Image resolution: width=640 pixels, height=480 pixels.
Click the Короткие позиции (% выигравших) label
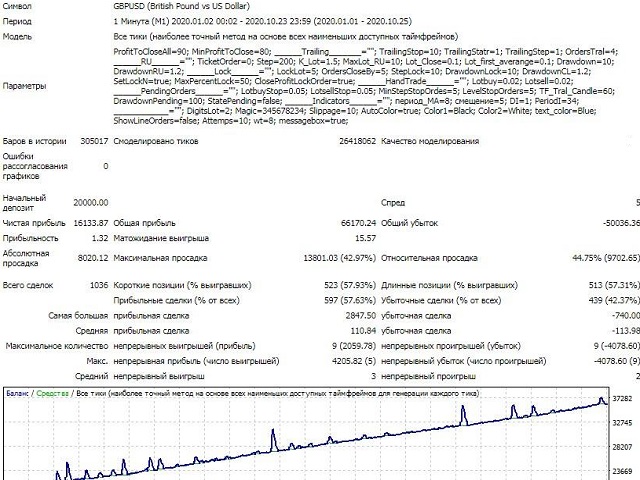point(182,286)
